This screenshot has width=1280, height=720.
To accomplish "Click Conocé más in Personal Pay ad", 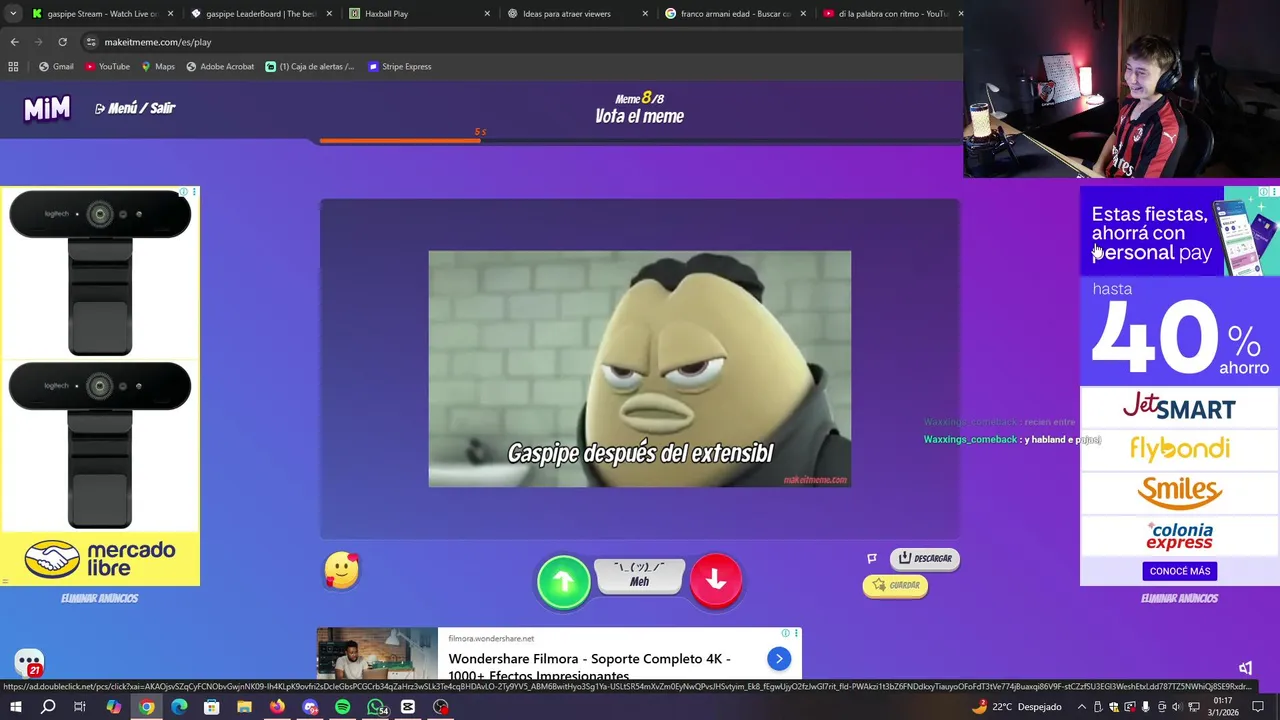I will tap(1180, 571).
